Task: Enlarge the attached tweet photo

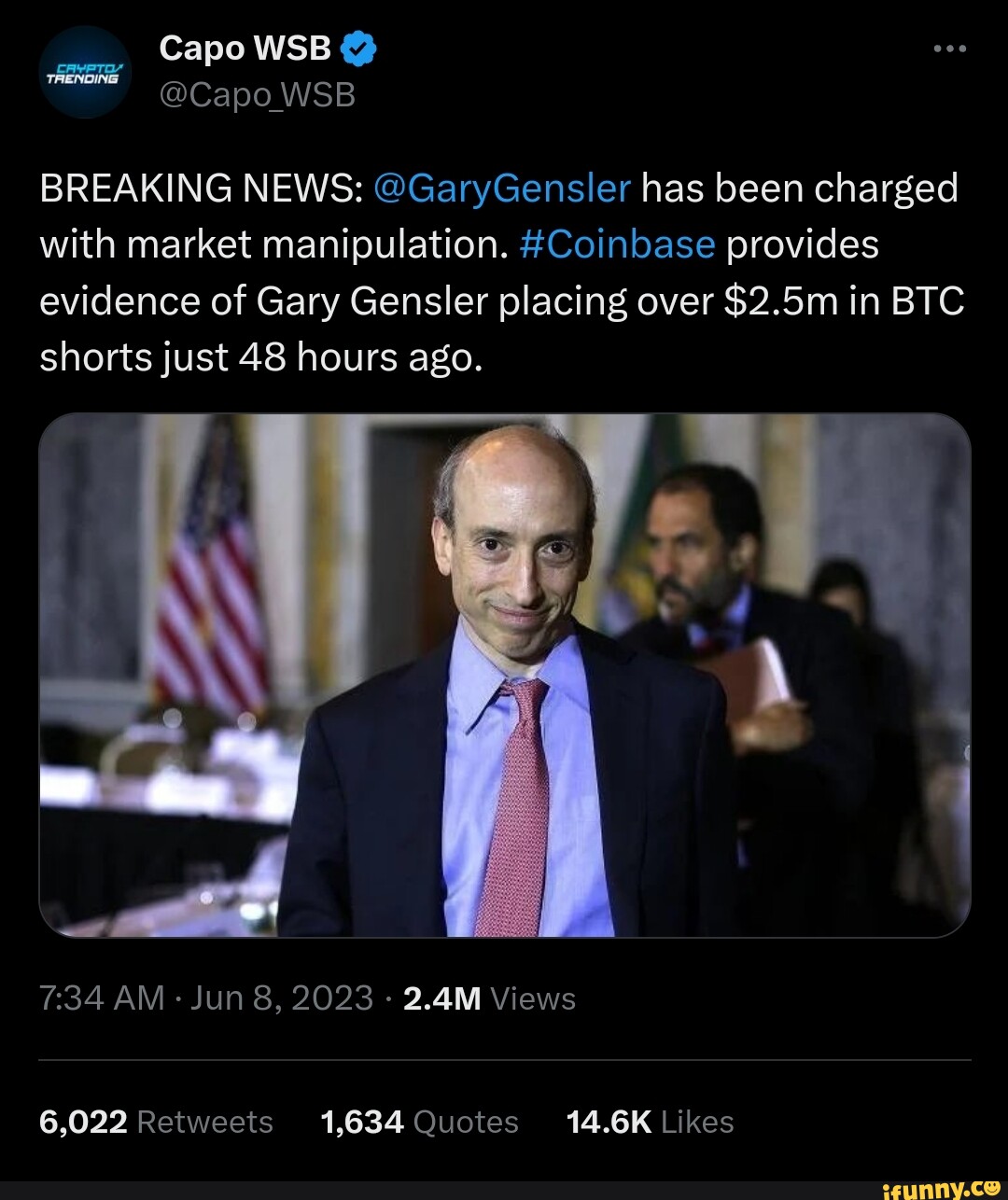Action: coord(504,676)
